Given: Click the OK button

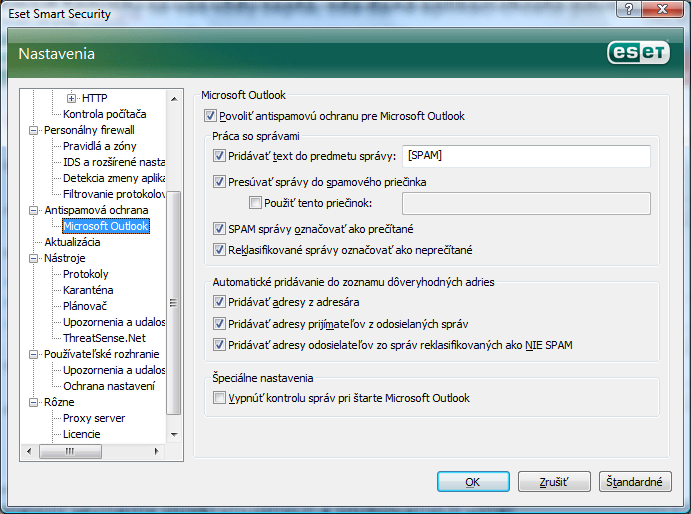Looking at the screenshot, I should tap(473, 481).
